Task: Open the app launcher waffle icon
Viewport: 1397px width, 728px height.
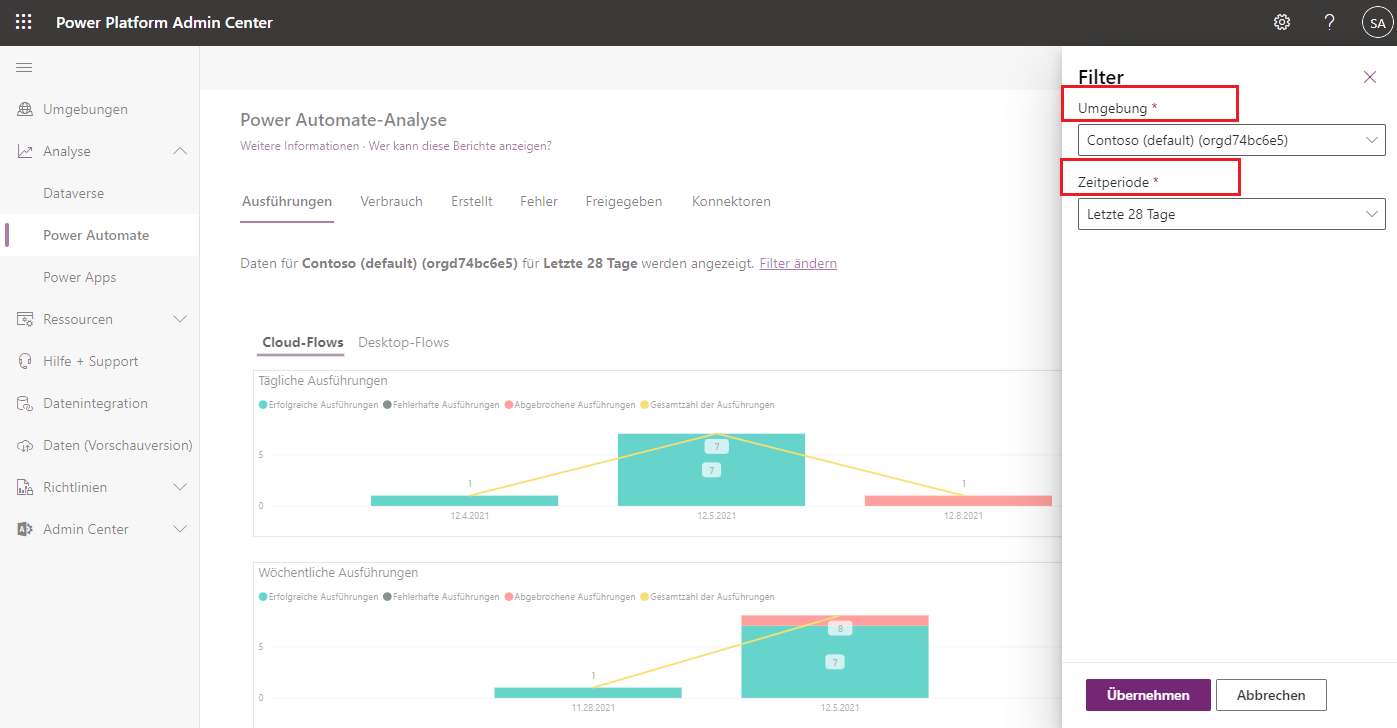Action: pos(23,22)
